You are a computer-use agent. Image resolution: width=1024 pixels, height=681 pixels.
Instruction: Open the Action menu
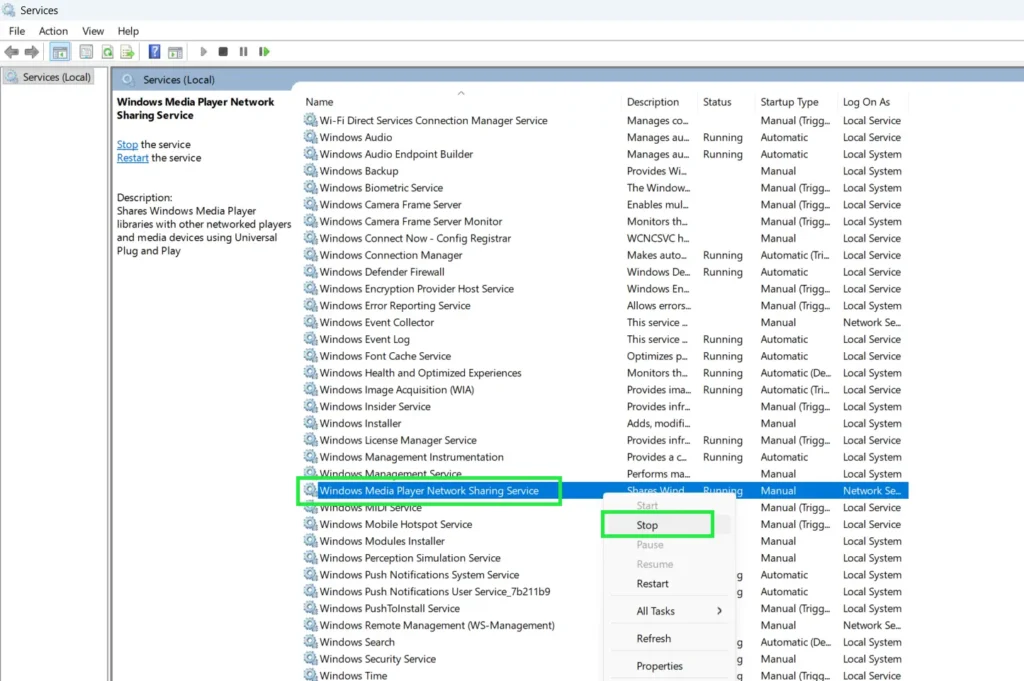tap(53, 30)
